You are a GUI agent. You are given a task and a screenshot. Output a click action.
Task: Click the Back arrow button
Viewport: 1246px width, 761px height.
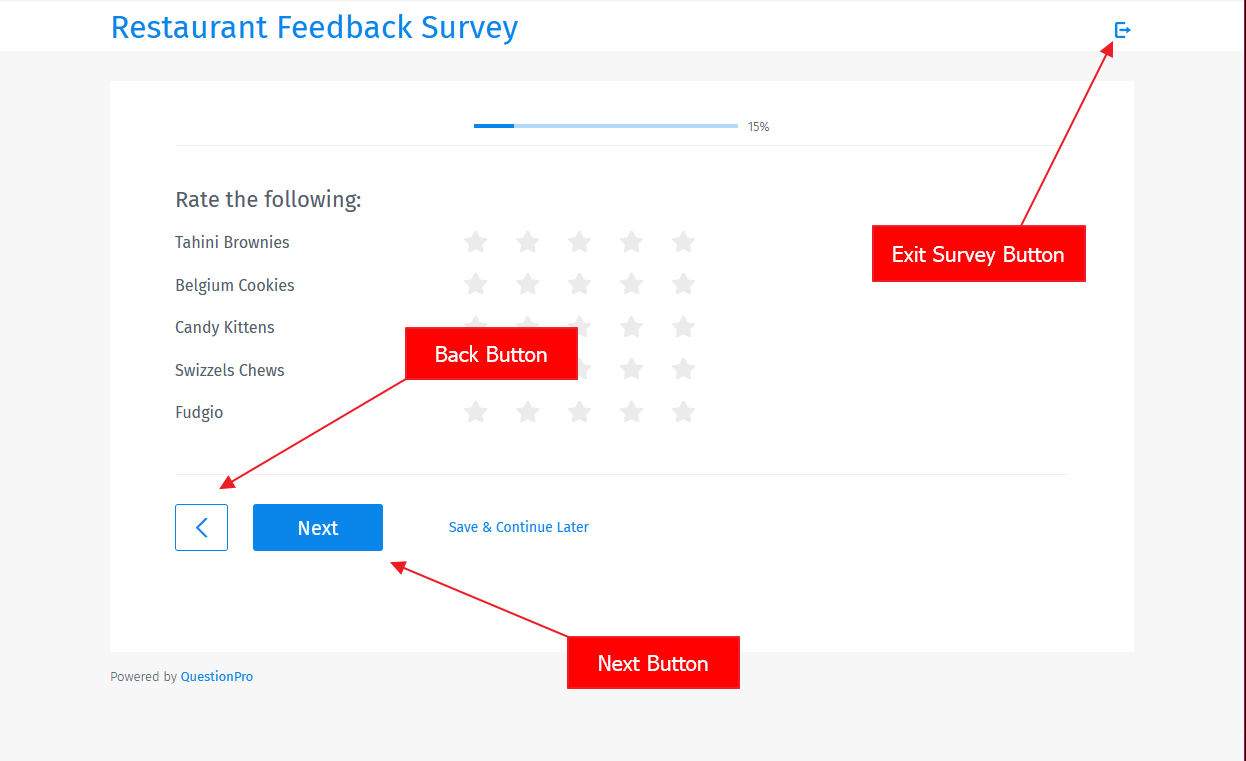coord(201,527)
